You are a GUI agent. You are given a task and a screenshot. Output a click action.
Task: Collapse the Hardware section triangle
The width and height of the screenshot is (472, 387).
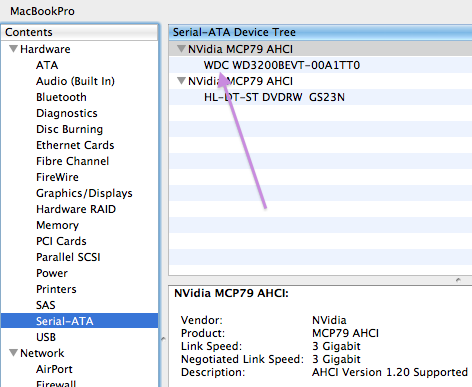pos(13,49)
